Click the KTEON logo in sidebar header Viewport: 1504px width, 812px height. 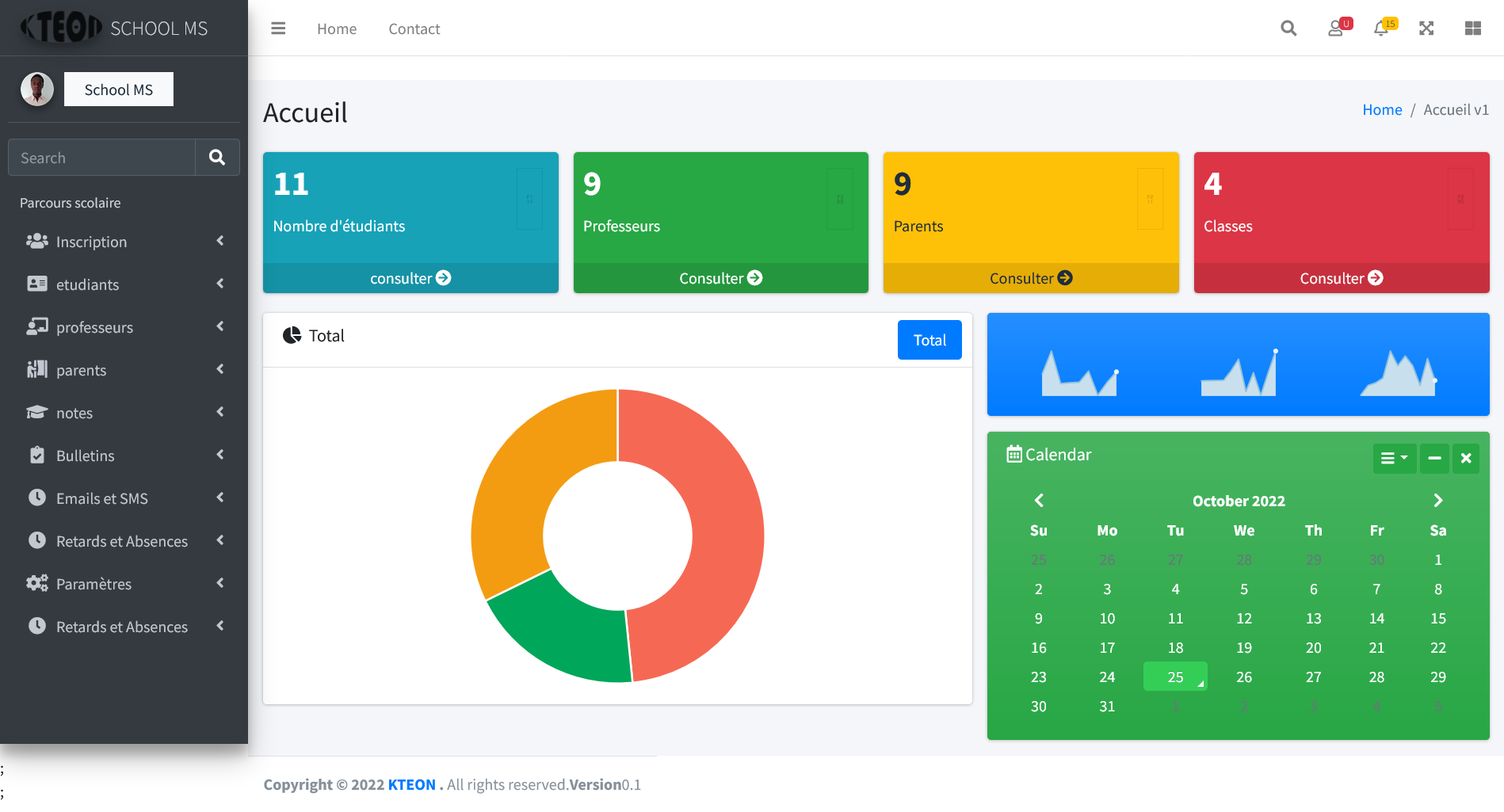click(62, 28)
